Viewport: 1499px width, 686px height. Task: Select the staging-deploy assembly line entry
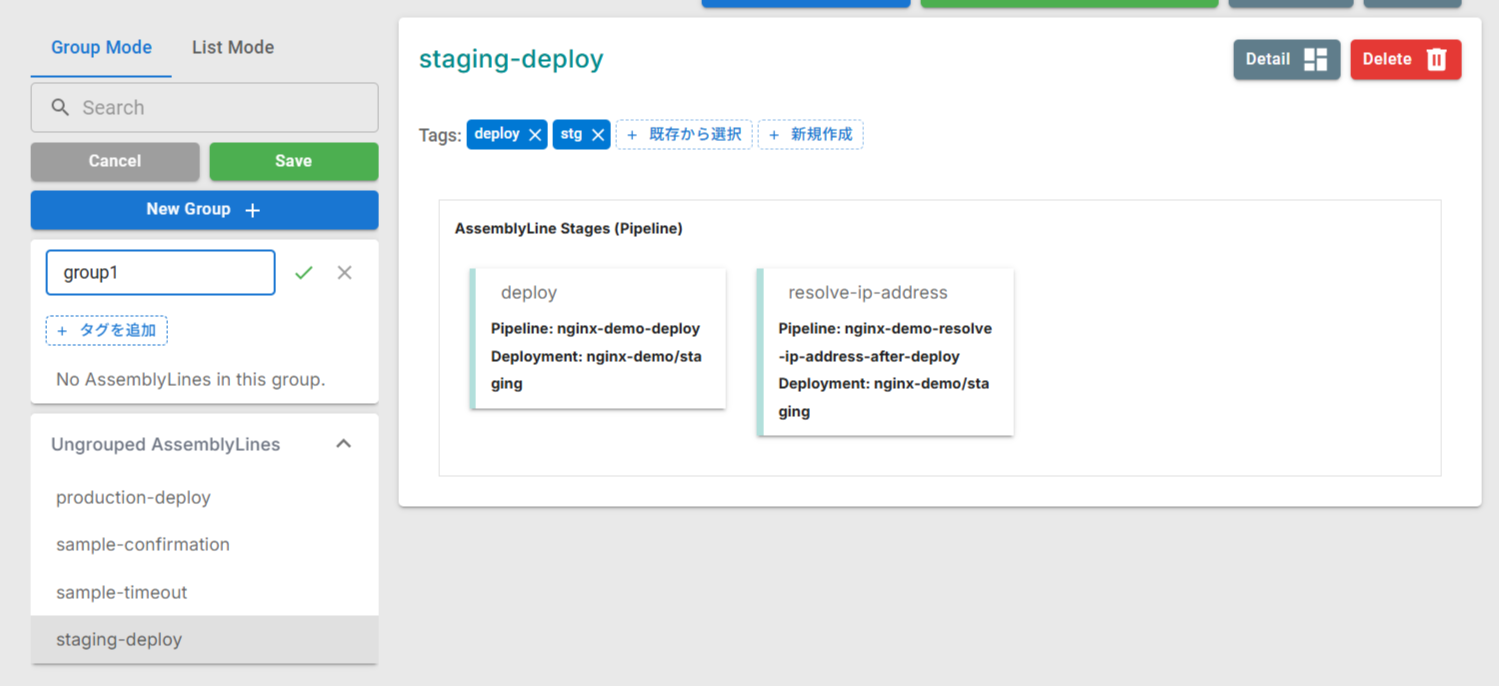coord(117,639)
